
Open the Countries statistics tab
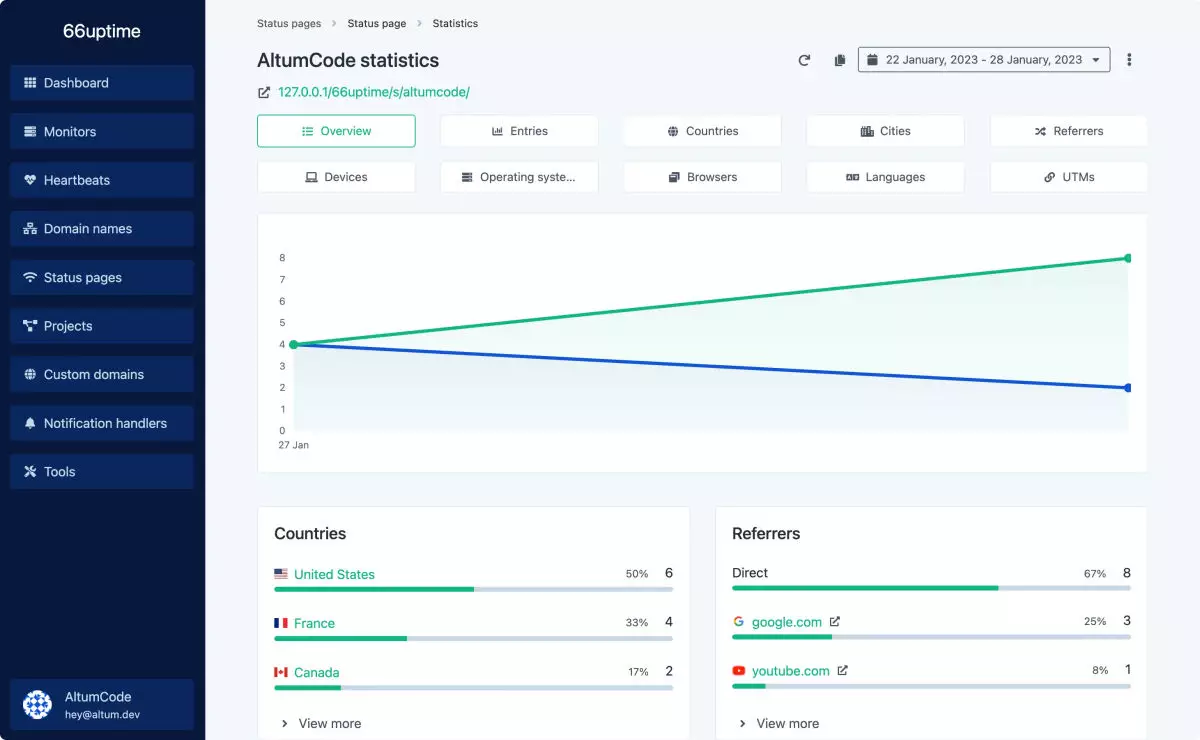point(702,131)
